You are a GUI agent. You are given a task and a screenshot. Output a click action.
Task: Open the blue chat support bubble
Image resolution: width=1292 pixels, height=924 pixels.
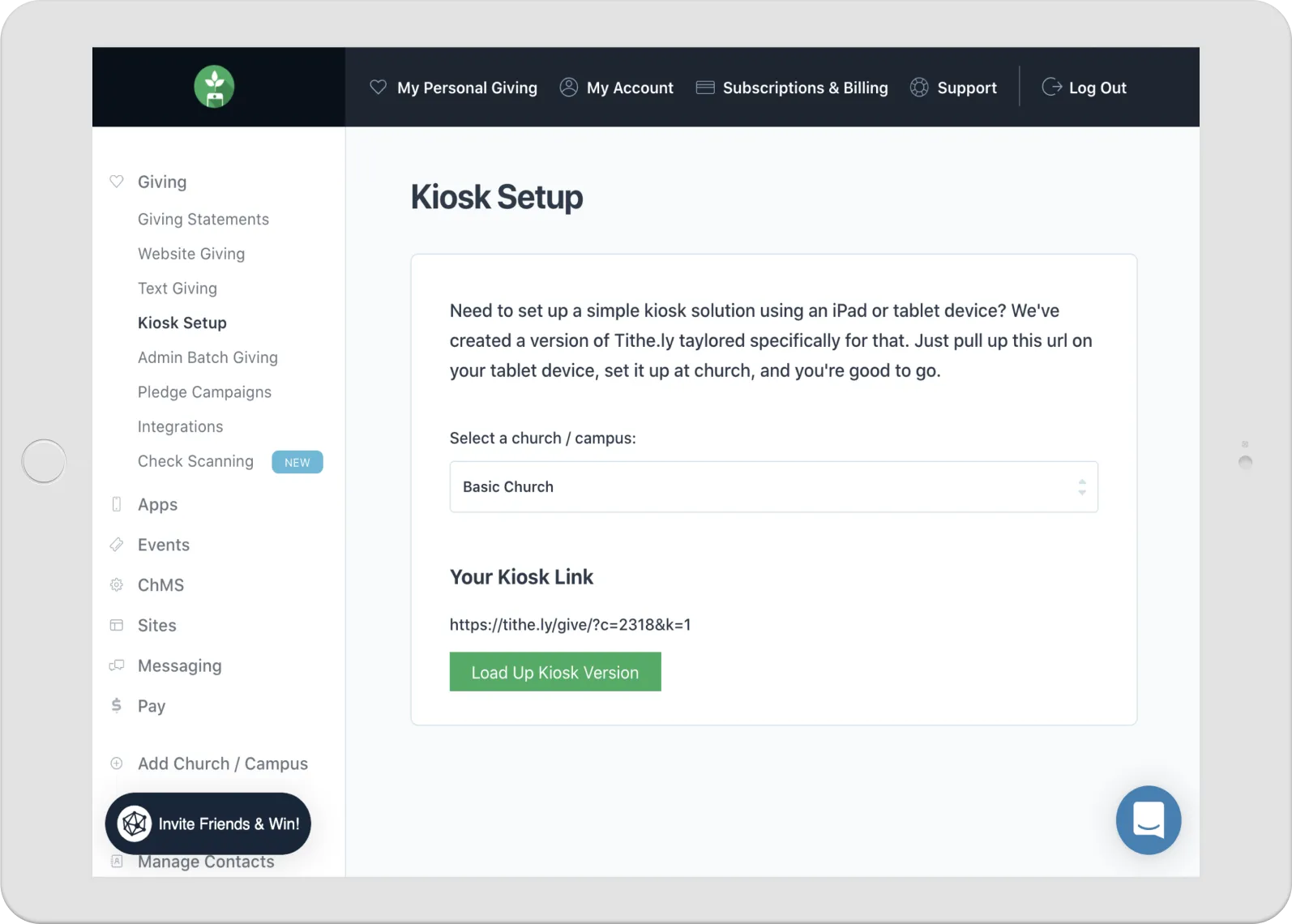(x=1149, y=820)
